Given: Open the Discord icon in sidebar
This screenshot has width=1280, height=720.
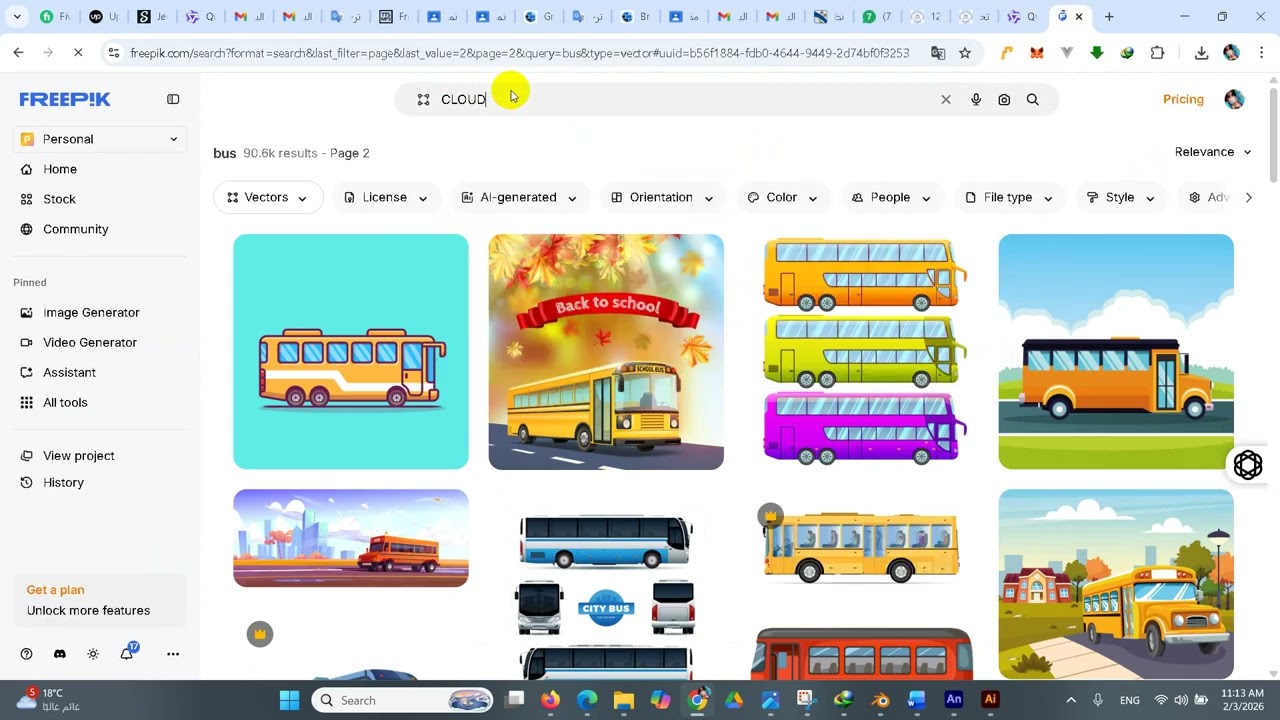Looking at the screenshot, I should pyautogui.click(x=60, y=654).
